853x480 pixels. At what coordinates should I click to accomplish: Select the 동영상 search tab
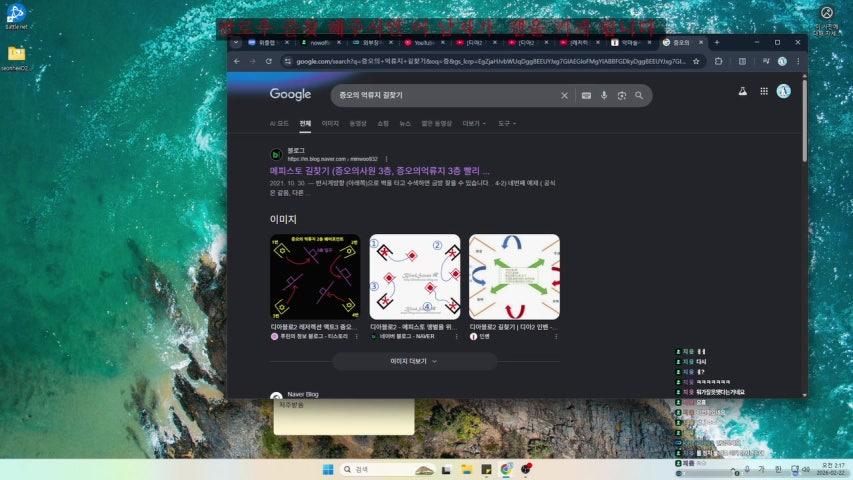coord(357,124)
